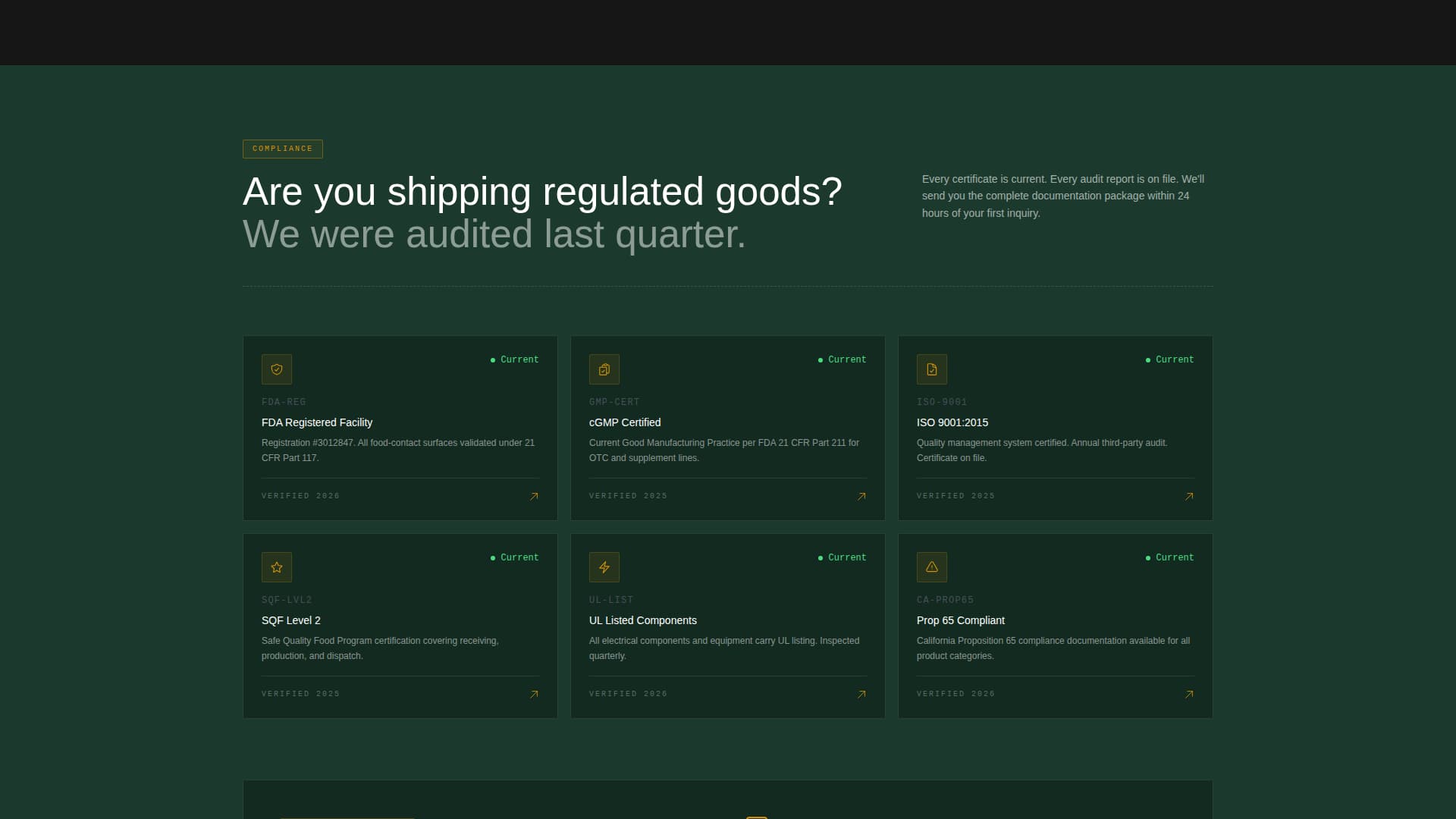This screenshot has width=1456, height=819.
Task: Click the heading about shipping regulated goods
Action: tap(542, 192)
